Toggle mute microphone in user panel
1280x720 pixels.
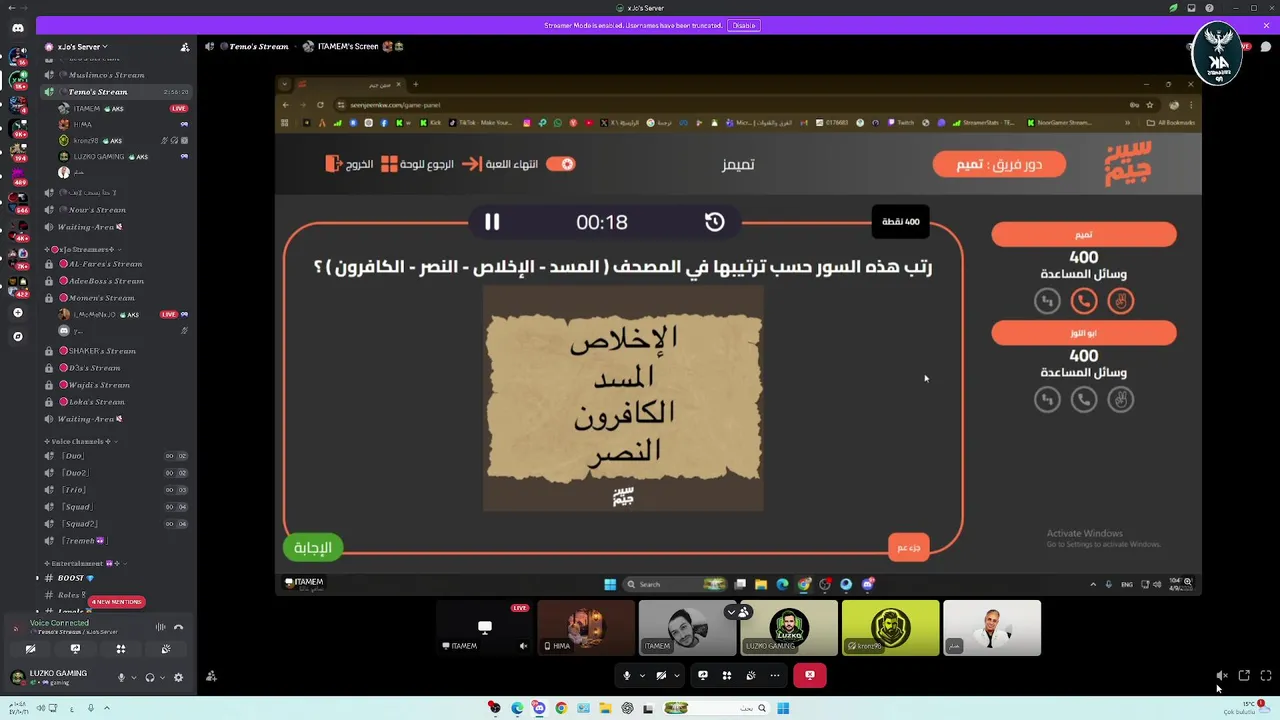[122, 677]
